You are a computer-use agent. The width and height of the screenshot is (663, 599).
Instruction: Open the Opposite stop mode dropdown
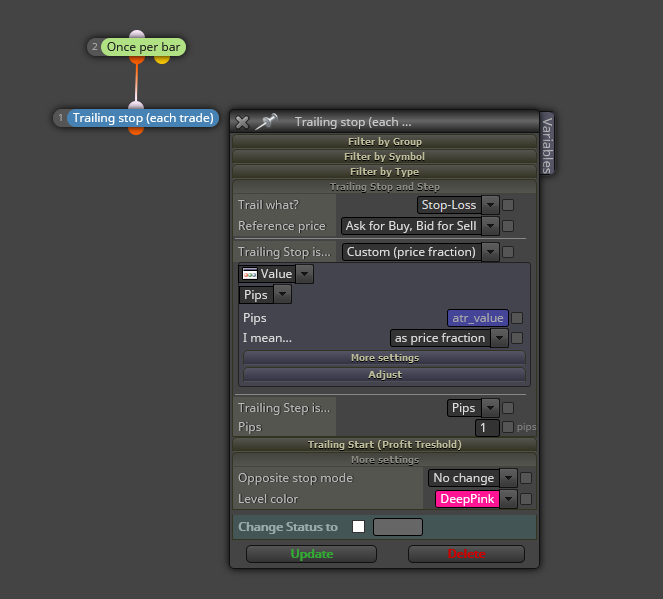(x=473, y=478)
